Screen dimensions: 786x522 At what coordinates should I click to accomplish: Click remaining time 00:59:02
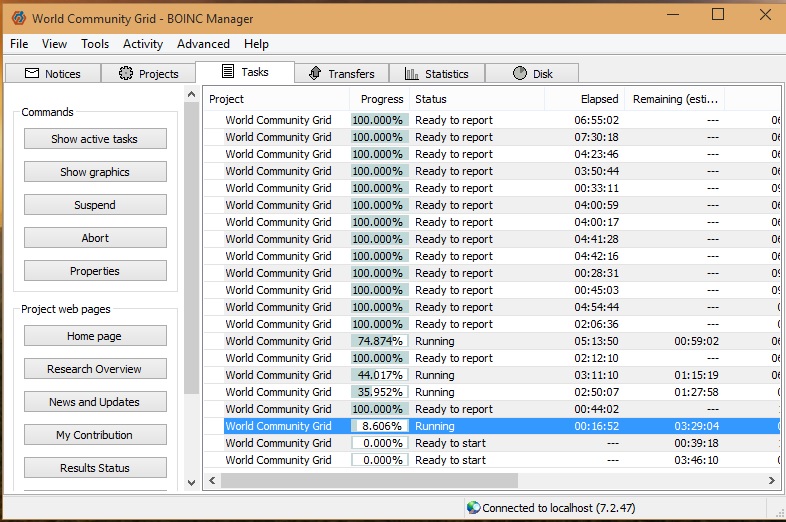click(696, 341)
